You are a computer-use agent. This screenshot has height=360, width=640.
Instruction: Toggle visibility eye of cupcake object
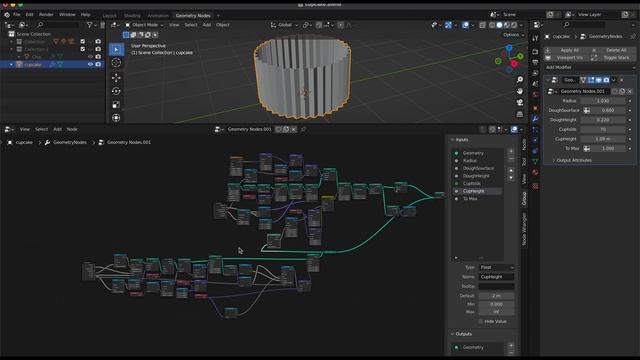[x=90, y=64]
